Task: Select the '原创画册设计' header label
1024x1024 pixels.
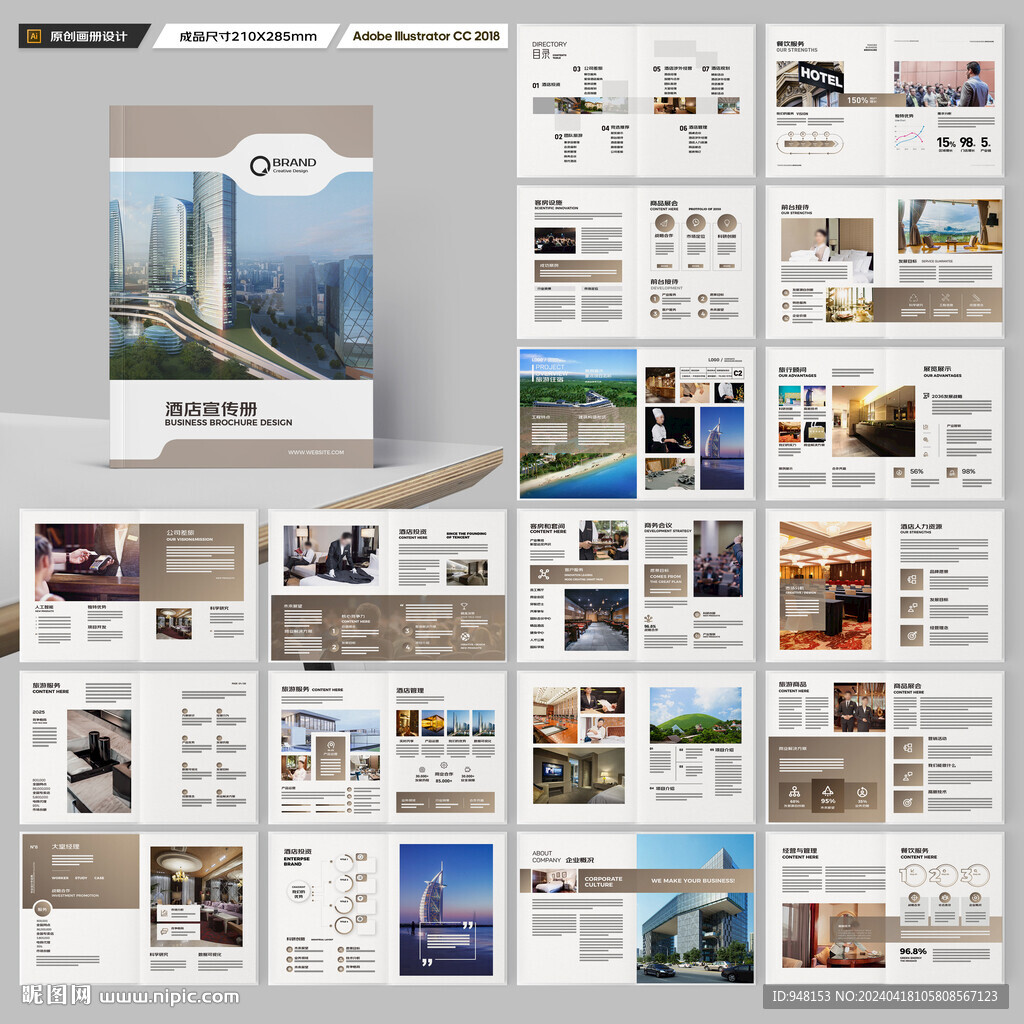Action: point(88,37)
